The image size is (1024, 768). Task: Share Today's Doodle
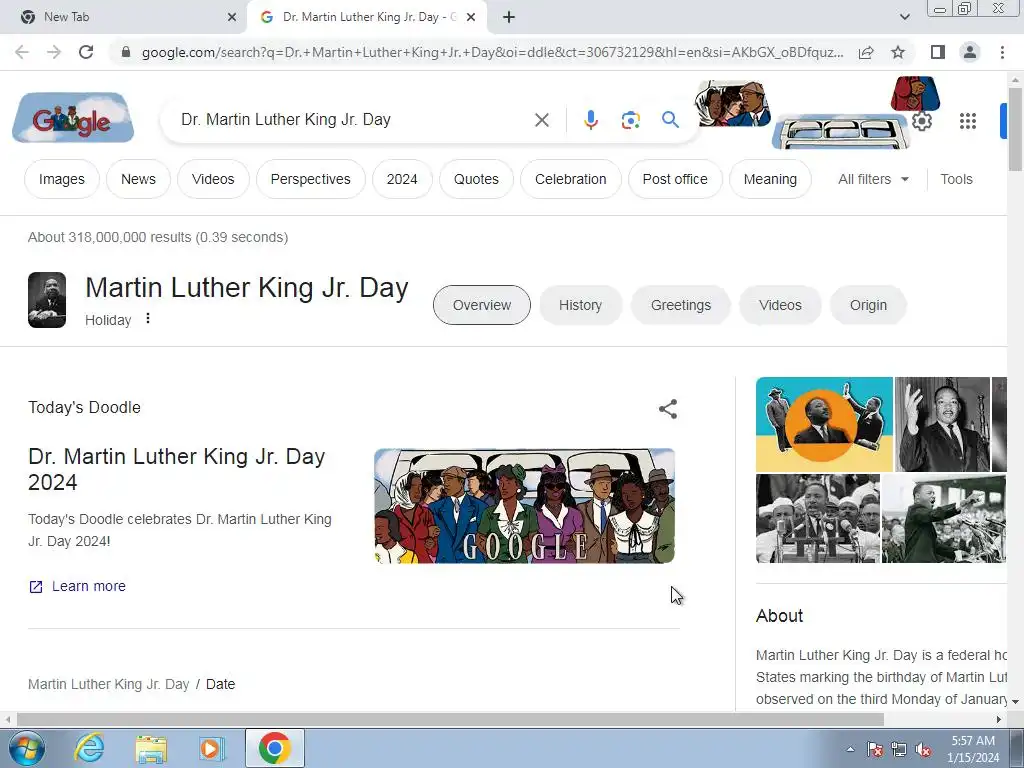pyautogui.click(x=667, y=409)
